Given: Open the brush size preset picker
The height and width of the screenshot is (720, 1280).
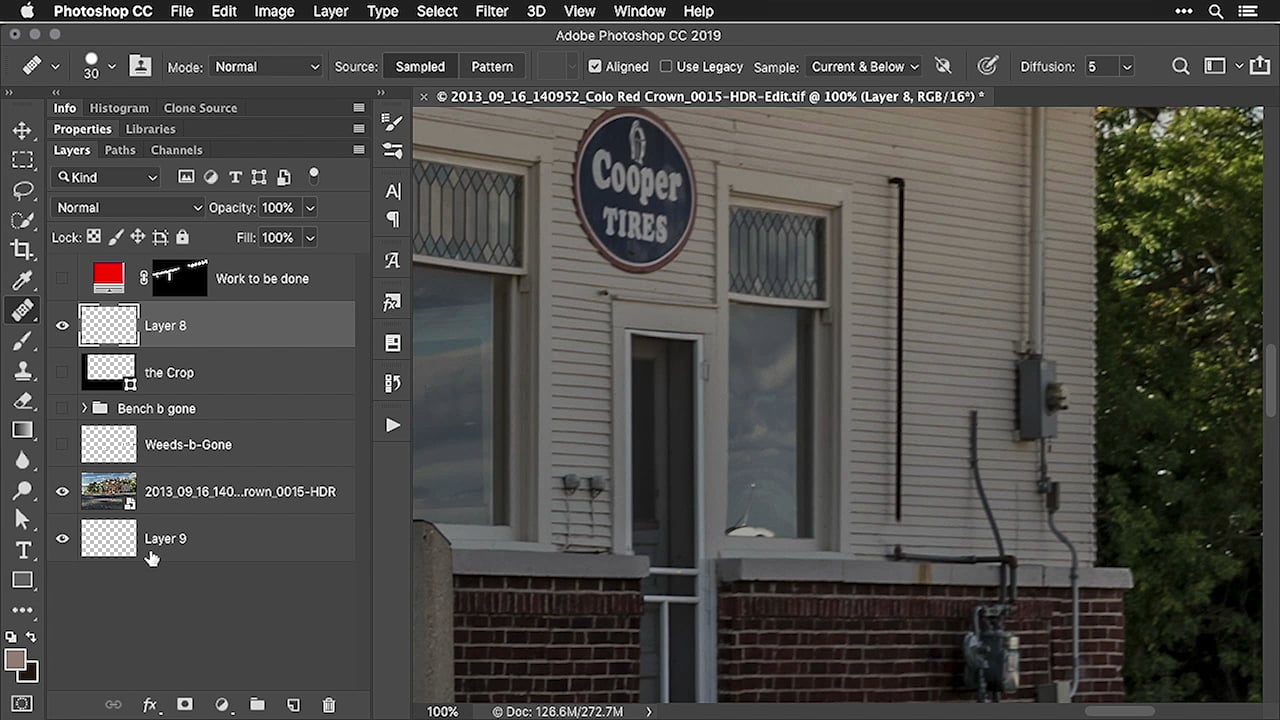Looking at the screenshot, I should (111, 66).
